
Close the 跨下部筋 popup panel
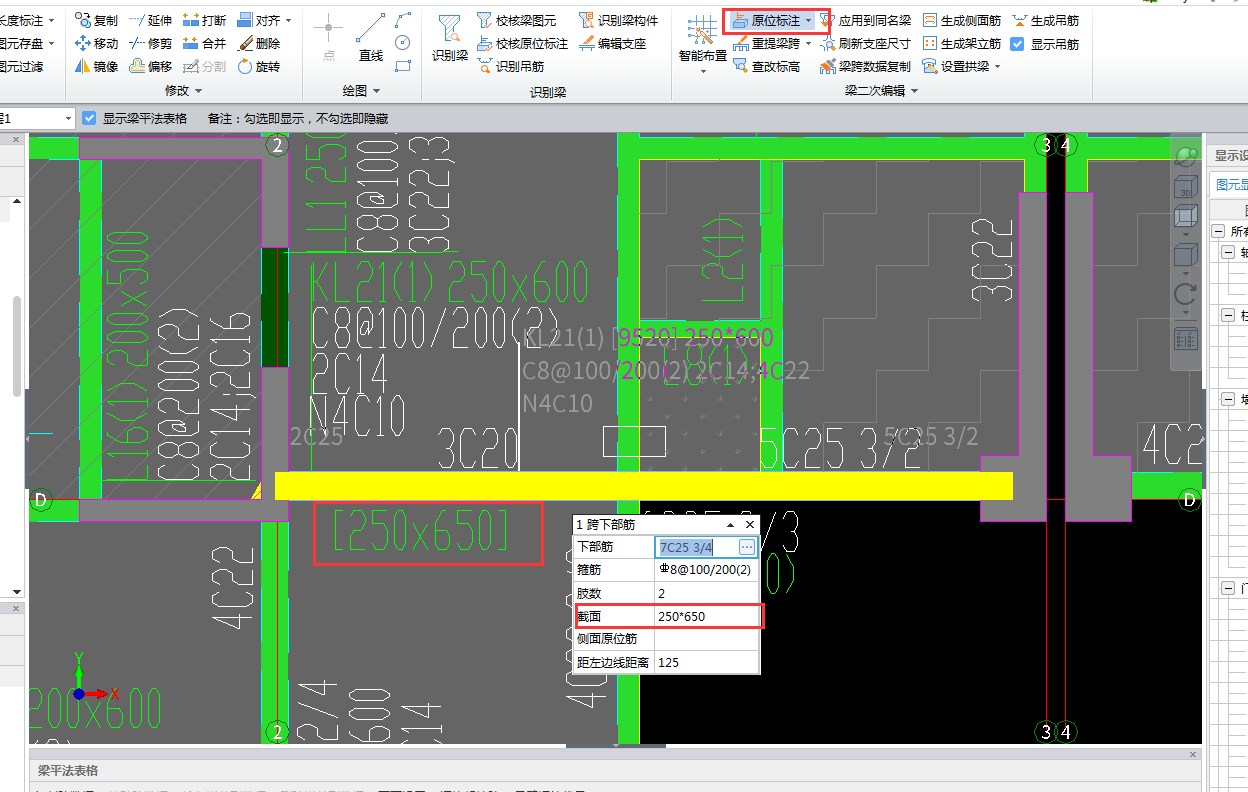749,524
